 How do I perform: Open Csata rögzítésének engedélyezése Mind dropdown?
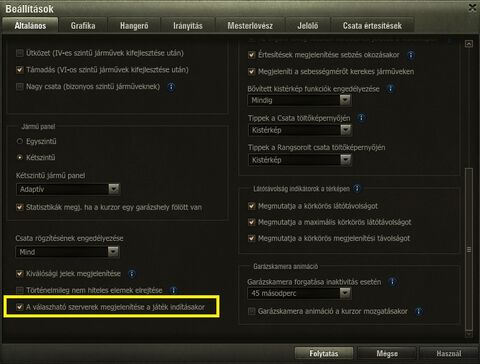click(x=67, y=252)
